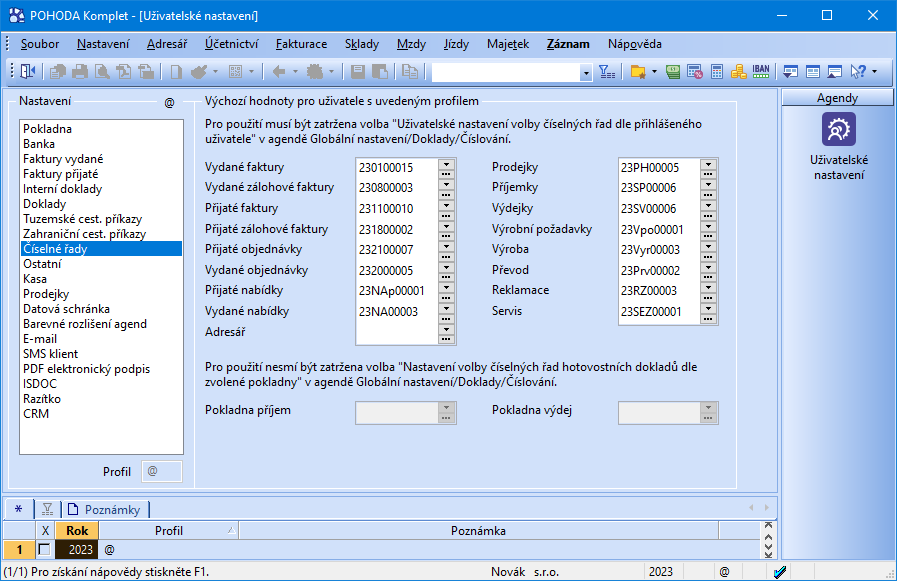Click the PDF export toolbar icon
The image size is (897, 581).
[x=124, y=71]
